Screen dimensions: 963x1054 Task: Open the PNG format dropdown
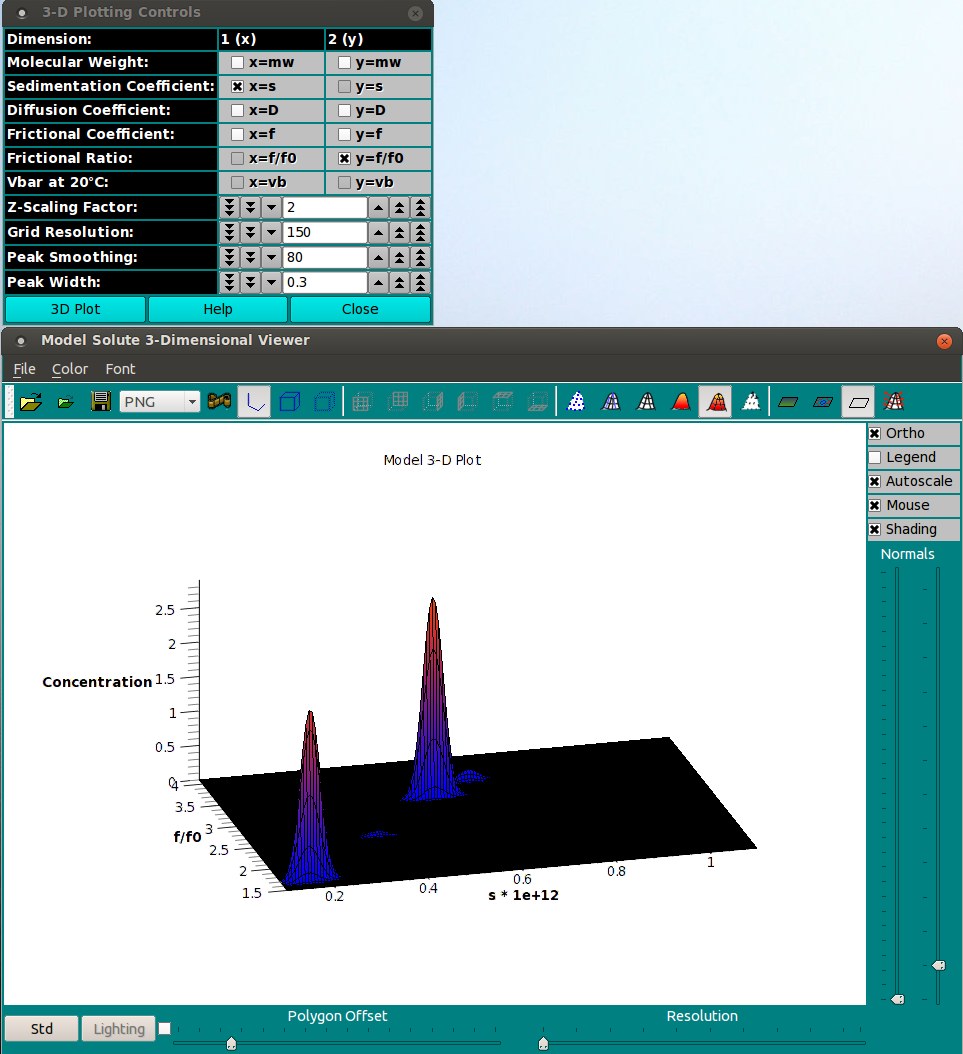(x=160, y=402)
